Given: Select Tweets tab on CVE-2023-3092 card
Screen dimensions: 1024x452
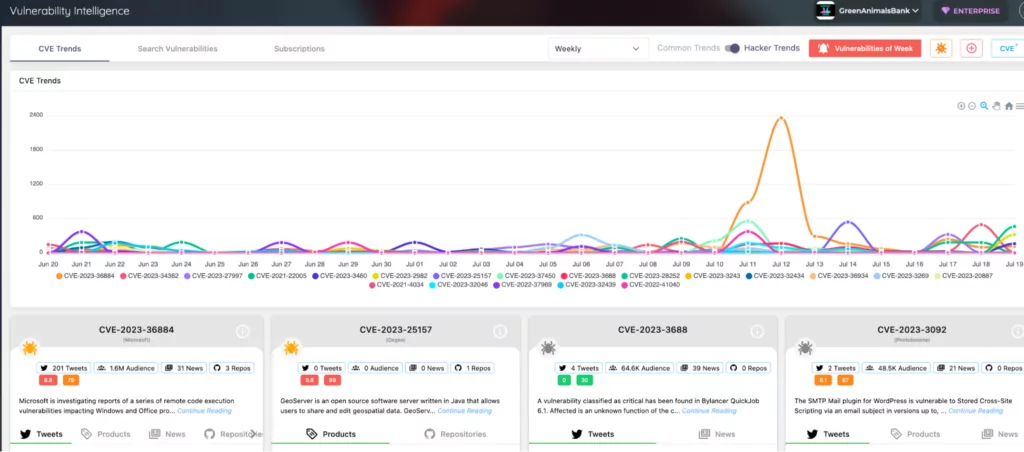Looking at the screenshot, I should coord(828,434).
